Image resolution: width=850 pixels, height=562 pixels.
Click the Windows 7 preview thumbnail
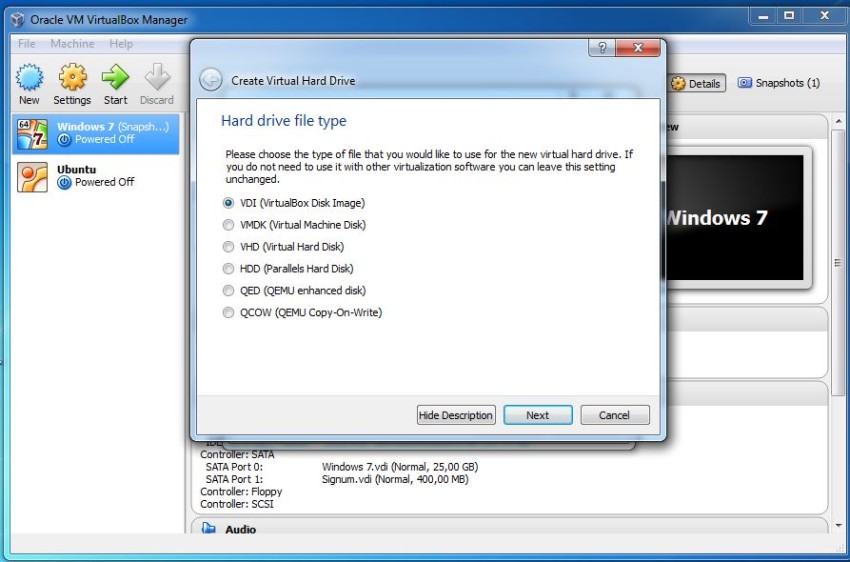(735, 217)
